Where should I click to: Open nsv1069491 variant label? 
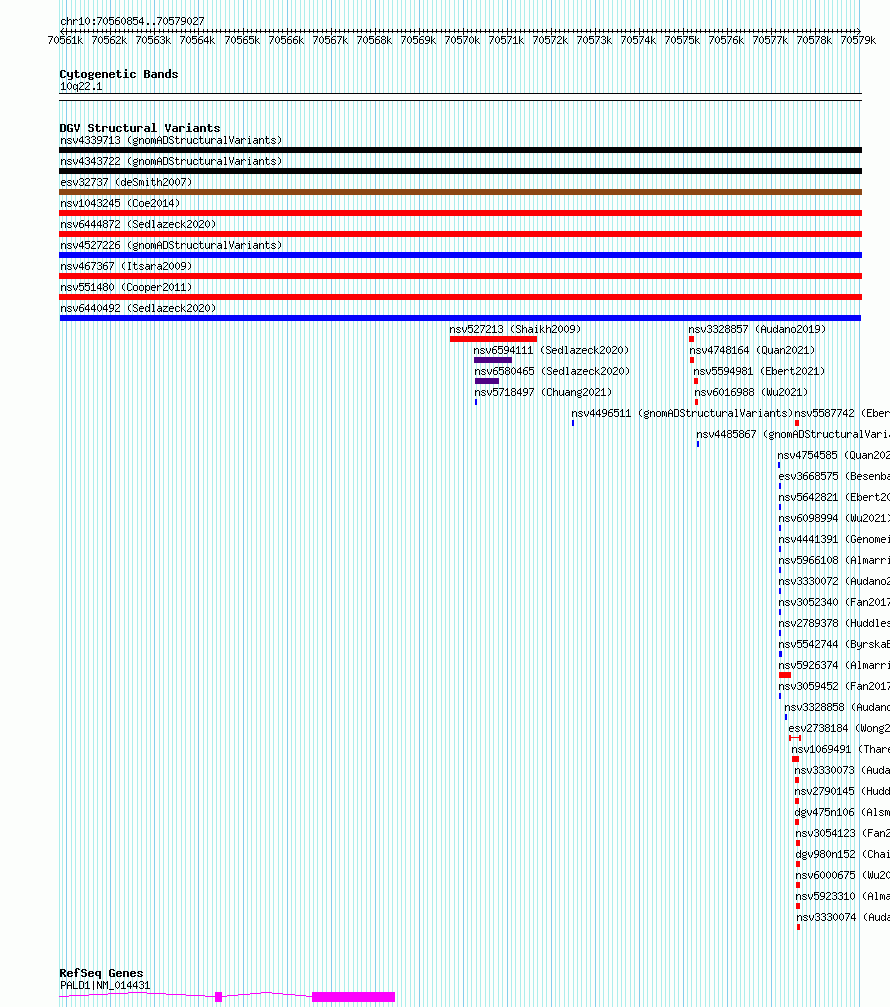pyautogui.click(x=841, y=749)
